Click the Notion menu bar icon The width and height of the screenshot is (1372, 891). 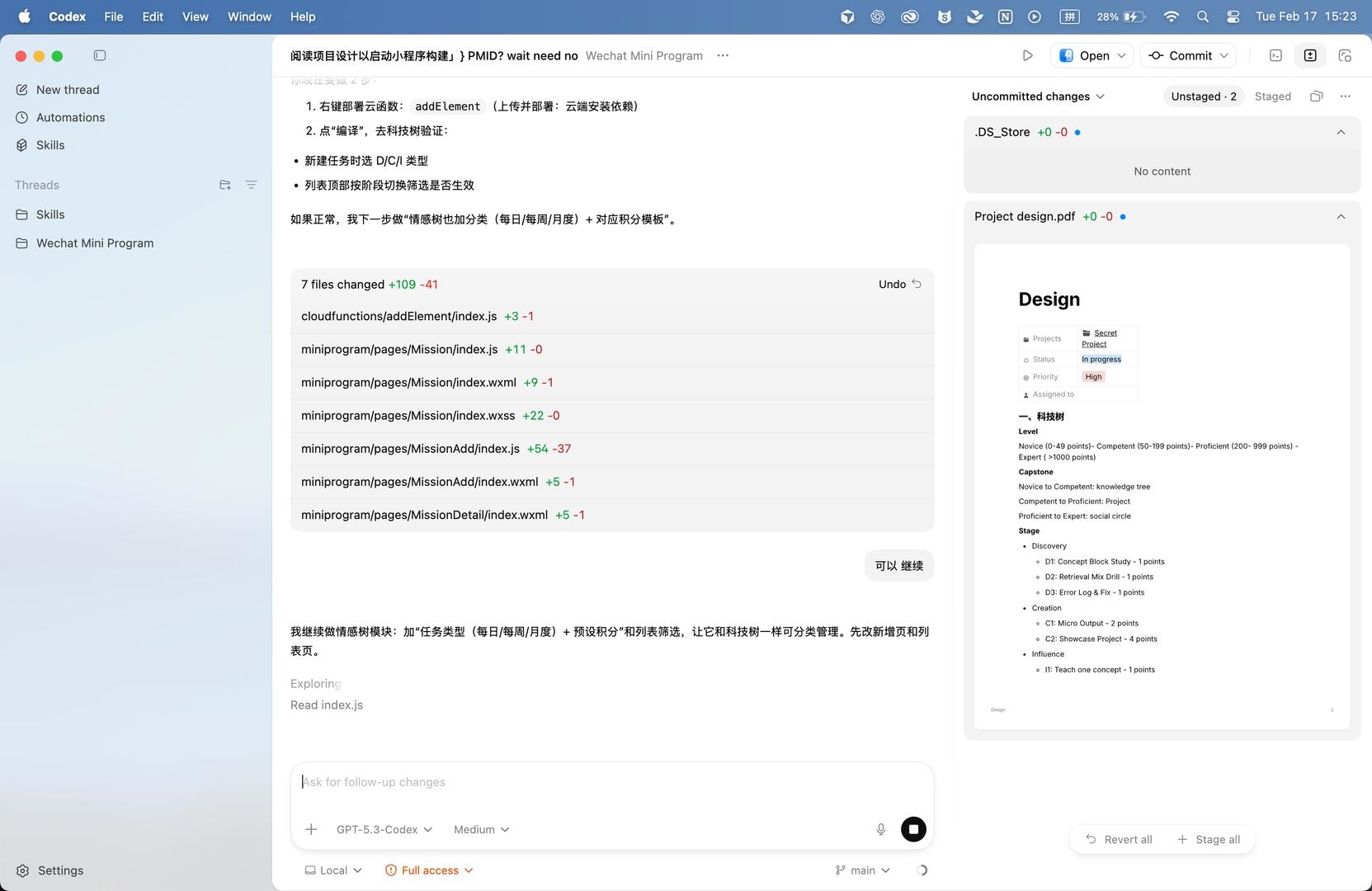[x=1005, y=16]
